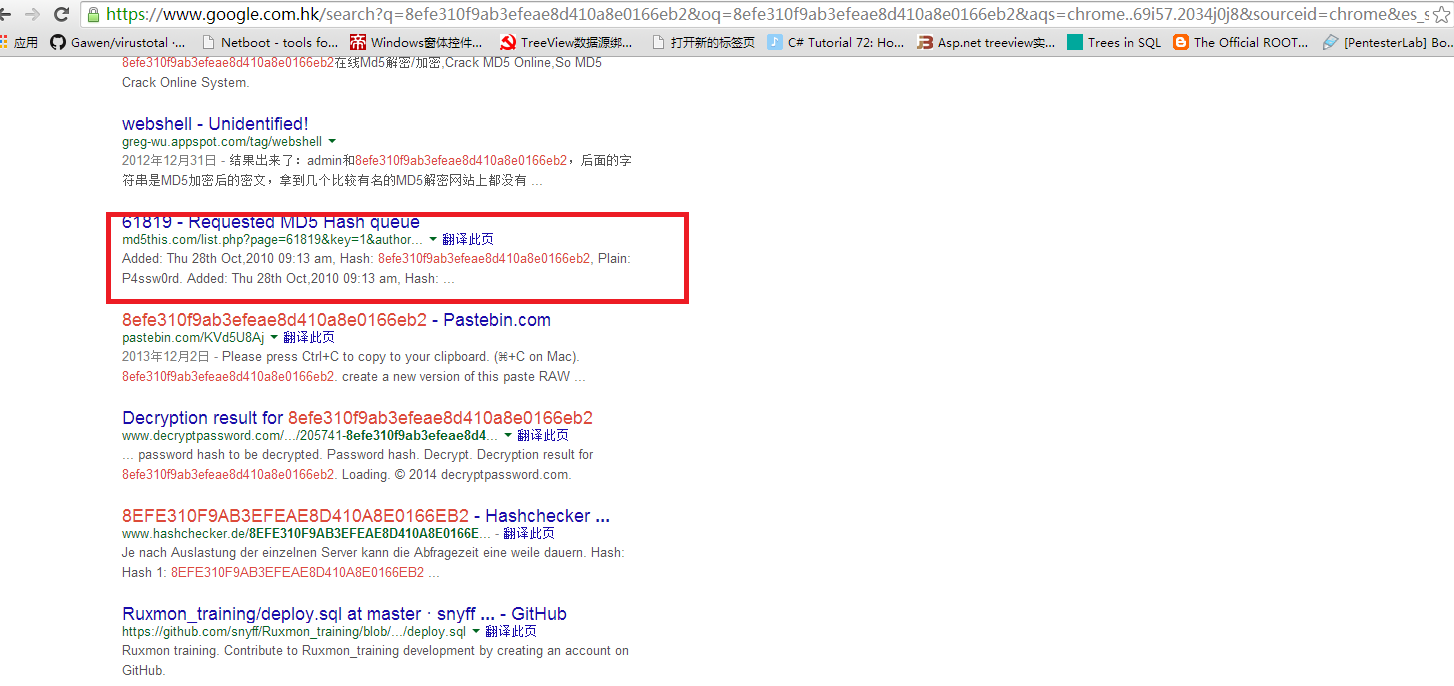This screenshot has height=686, width=1454.
Task: Click the green HTTPS padlock icon
Action: 93,14
